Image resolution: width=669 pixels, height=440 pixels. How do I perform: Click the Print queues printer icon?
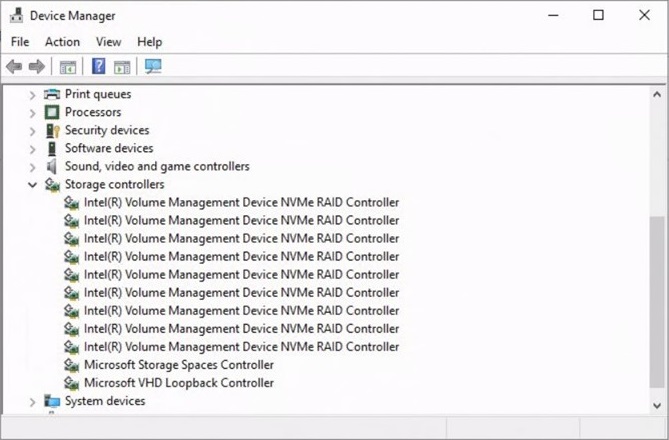tap(53, 94)
